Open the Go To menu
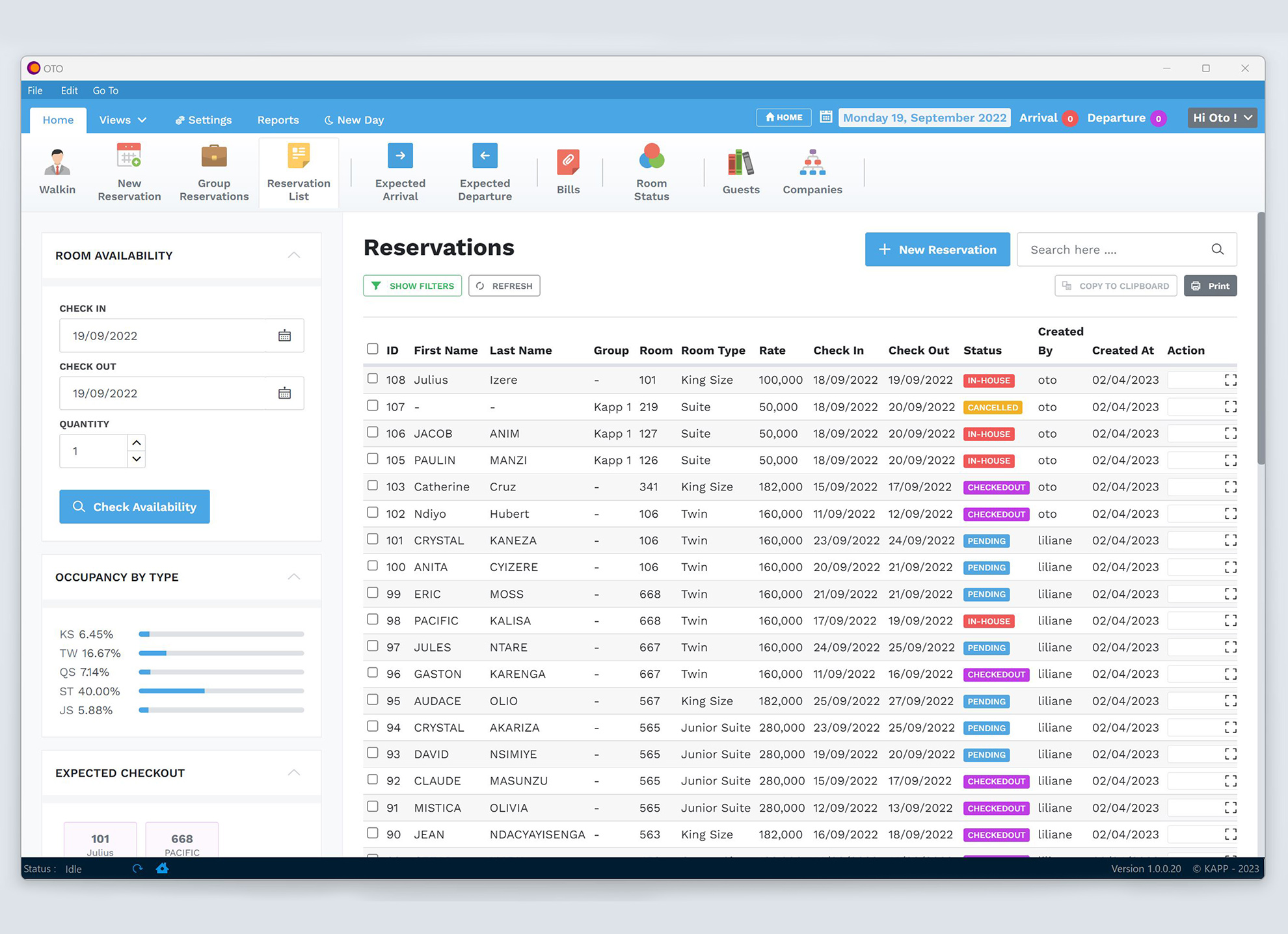 point(105,90)
